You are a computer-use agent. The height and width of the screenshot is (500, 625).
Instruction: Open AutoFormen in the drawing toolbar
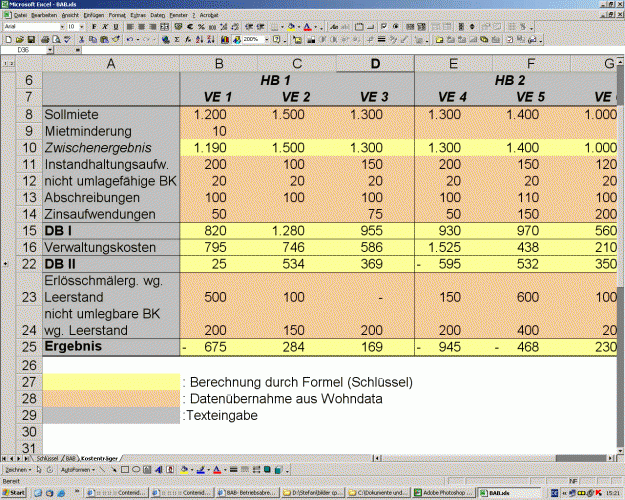point(76,468)
